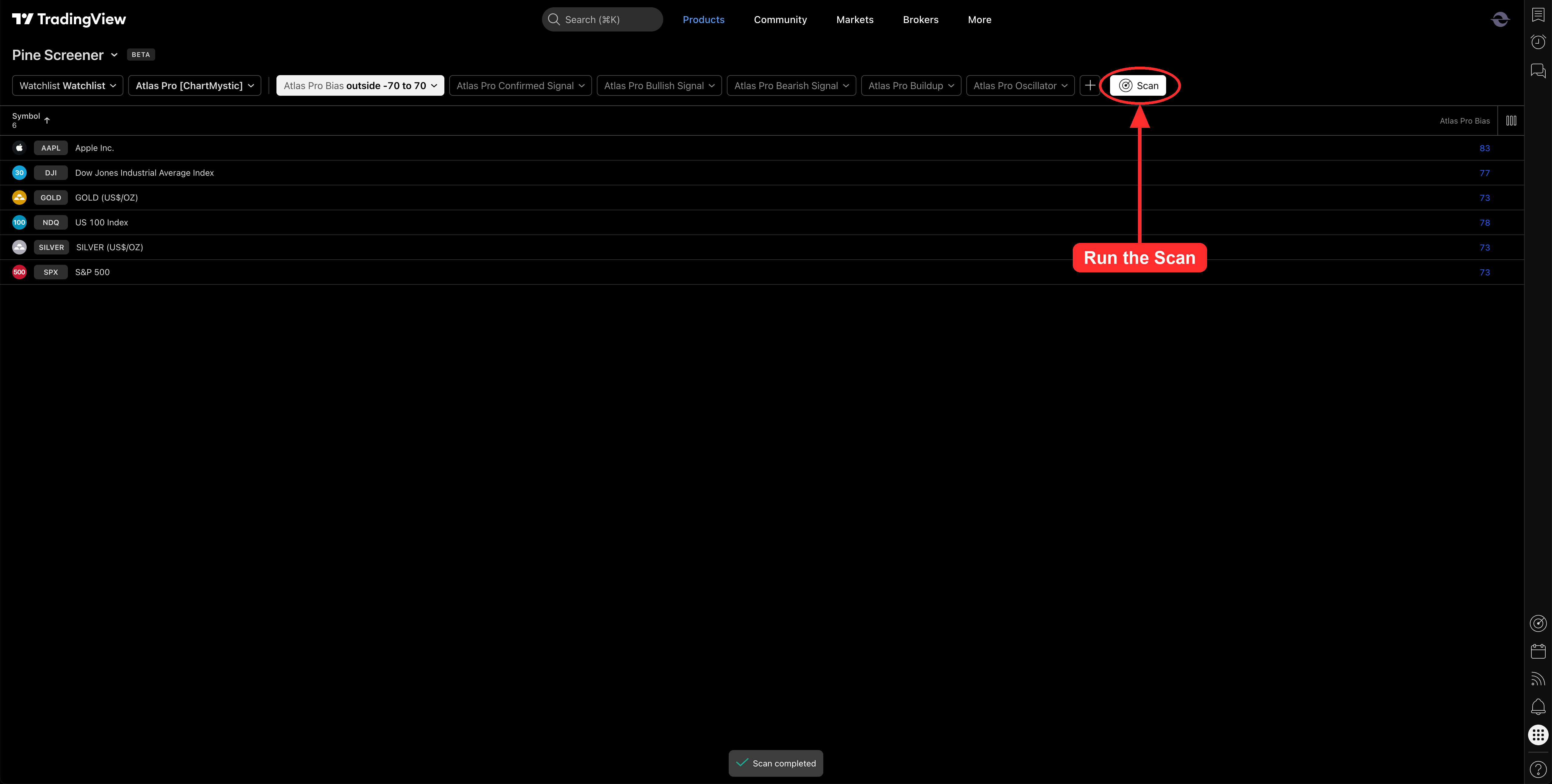Click the NDQ ticker badge

51,222
